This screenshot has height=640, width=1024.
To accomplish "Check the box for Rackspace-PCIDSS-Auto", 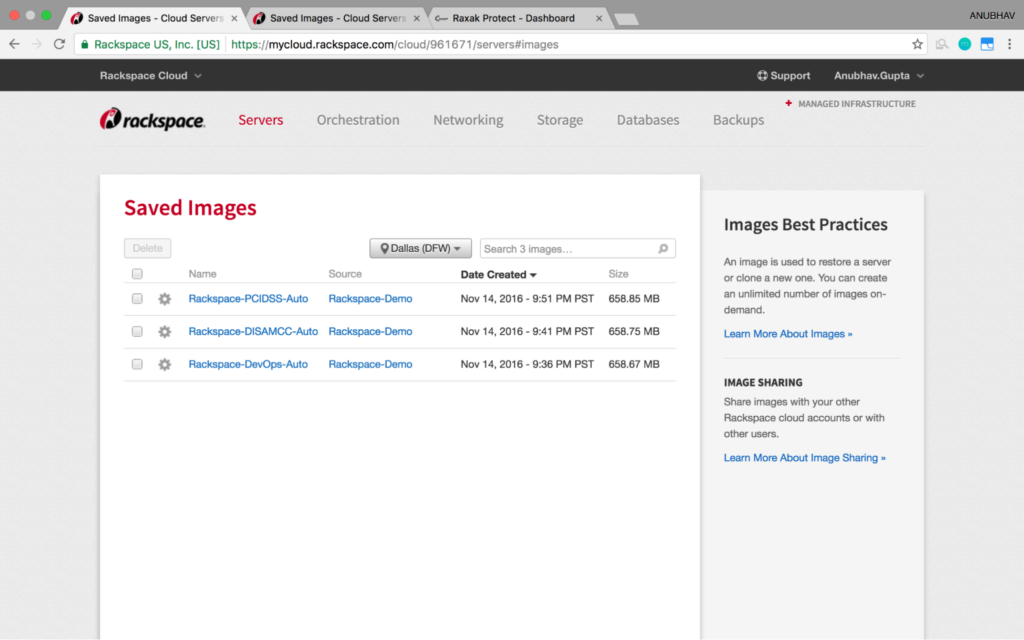I will [137, 298].
